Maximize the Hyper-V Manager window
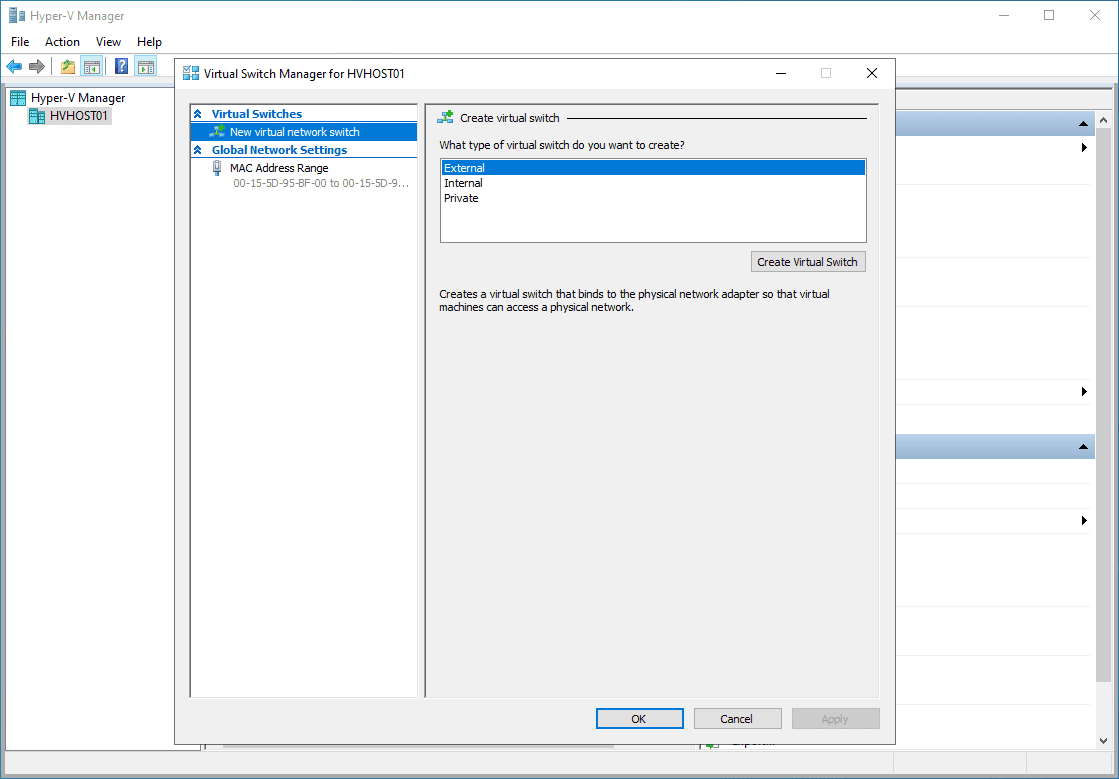Image resolution: width=1119 pixels, height=779 pixels. click(x=1048, y=15)
